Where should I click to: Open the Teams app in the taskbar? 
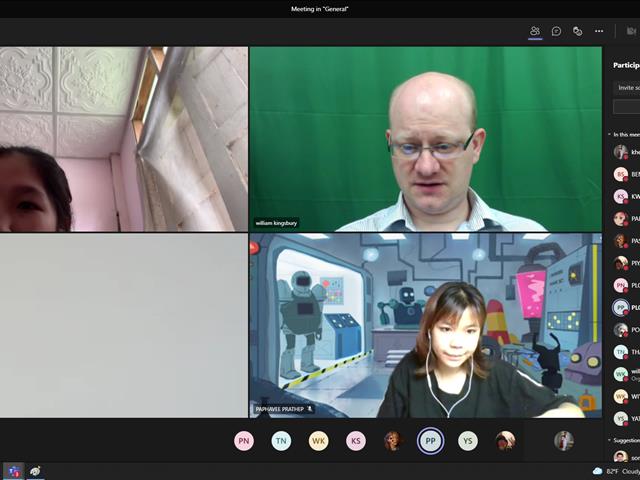(14, 471)
